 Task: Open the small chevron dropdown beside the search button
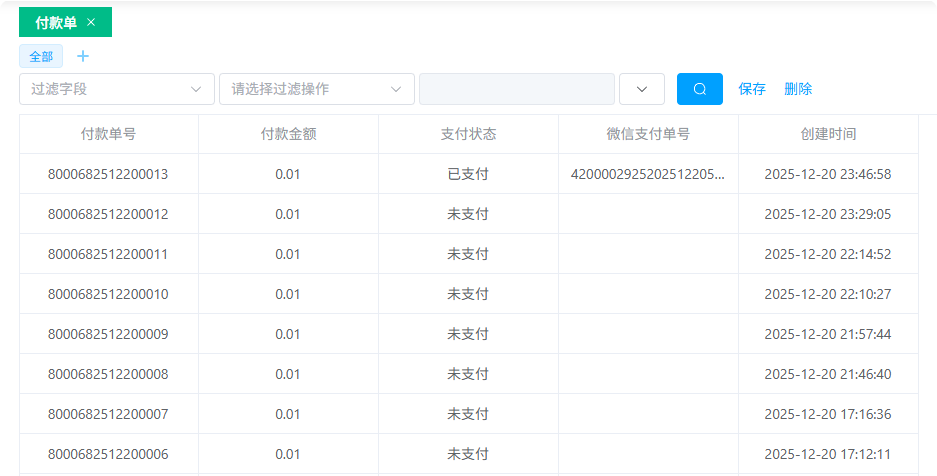[642, 89]
